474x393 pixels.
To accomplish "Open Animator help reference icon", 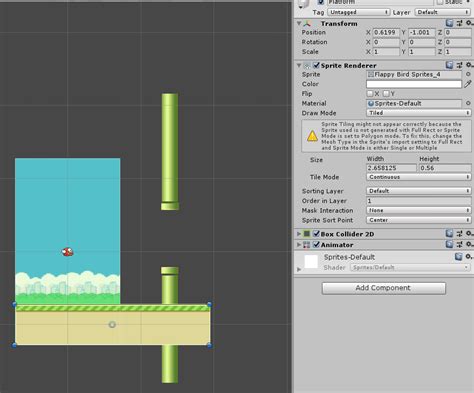I will (x=449, y=244).
